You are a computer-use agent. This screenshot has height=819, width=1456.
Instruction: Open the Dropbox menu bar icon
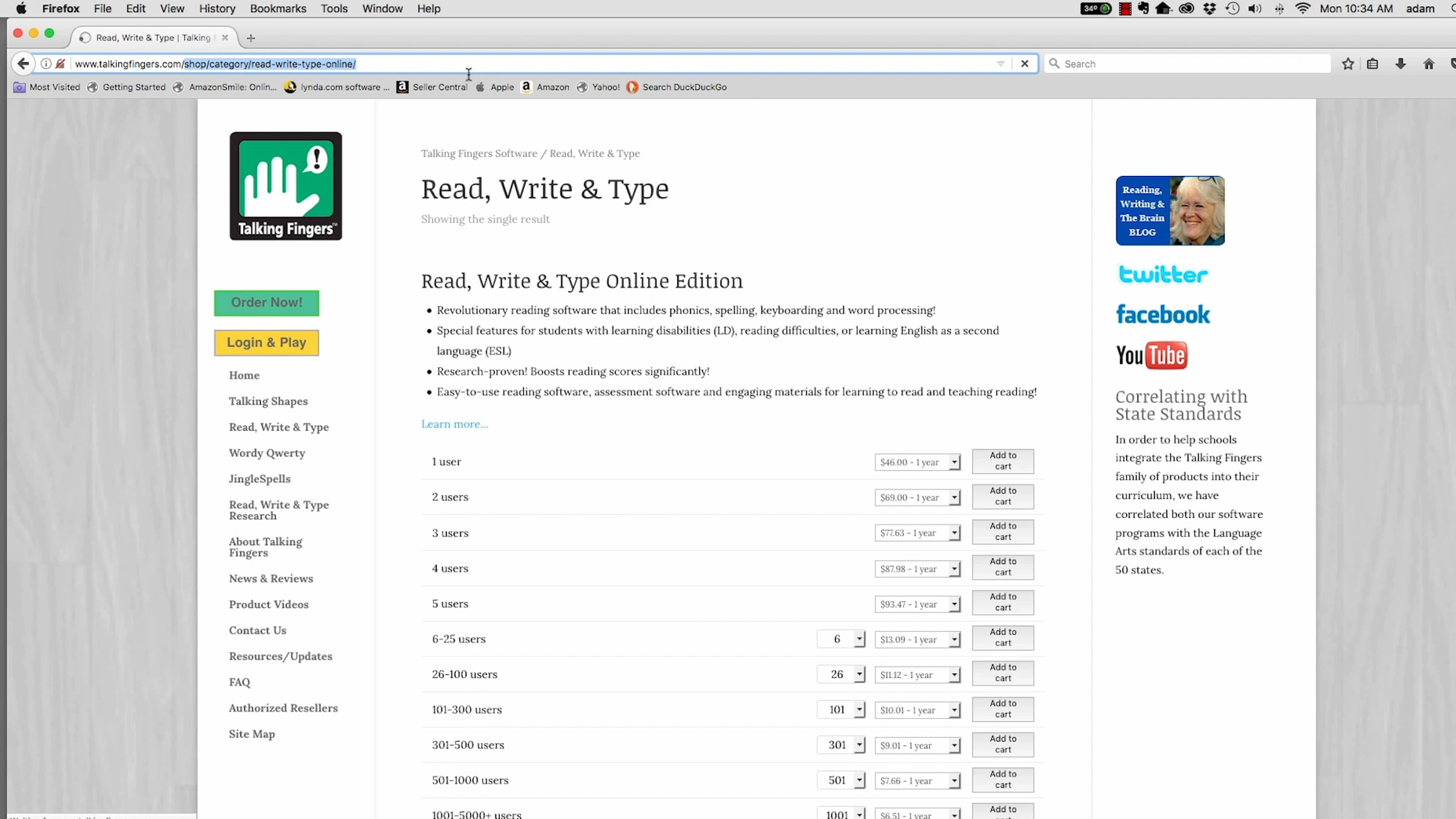tap(1210, 8)
